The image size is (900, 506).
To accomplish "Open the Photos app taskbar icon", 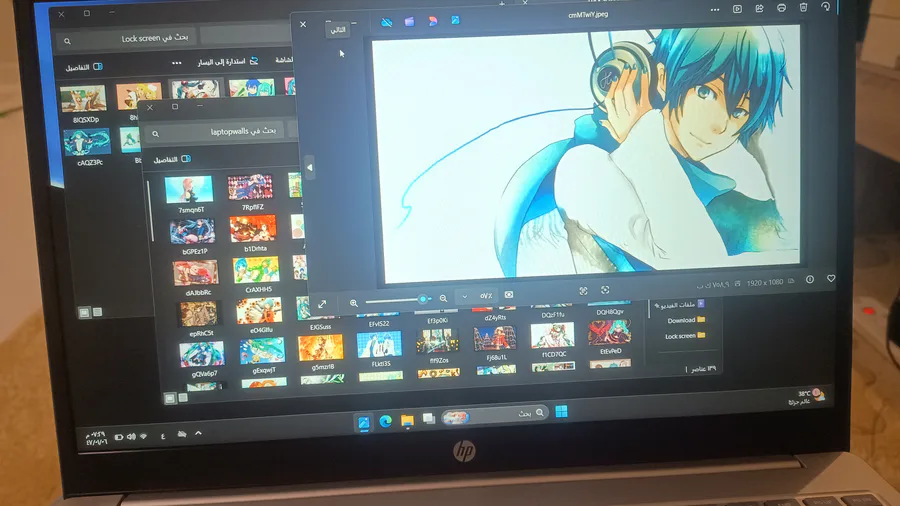I will (364, 423).
